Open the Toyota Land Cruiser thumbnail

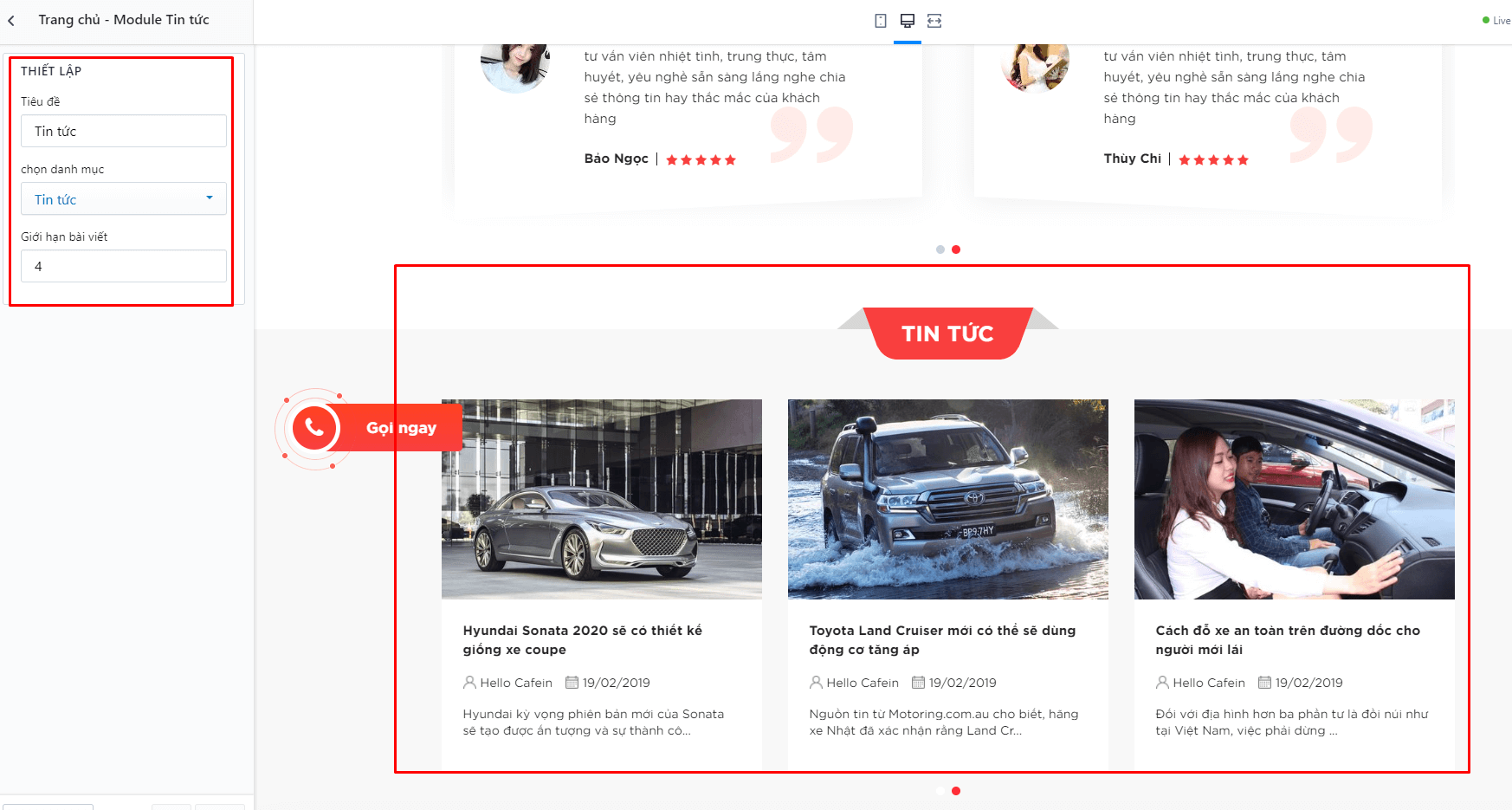click(x=948, y=499)
